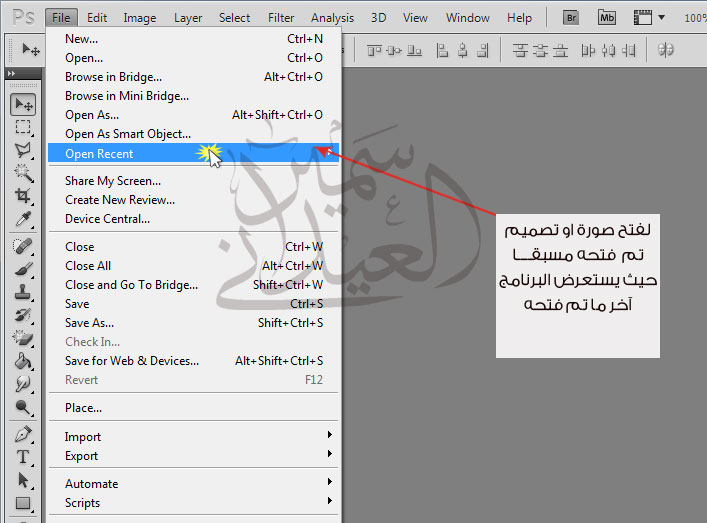The width and height of the screenshot is (707, 523).
Task: Click the Align bottom edges icon
Action: click(x=414, y=50)
